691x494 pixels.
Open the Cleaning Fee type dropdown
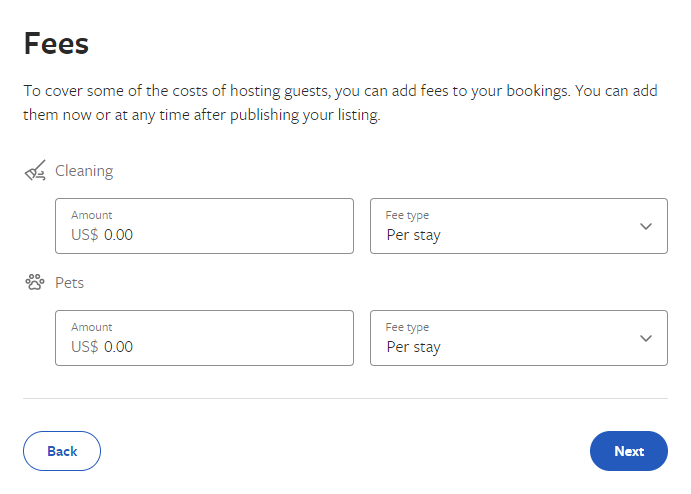pos(519,226)
